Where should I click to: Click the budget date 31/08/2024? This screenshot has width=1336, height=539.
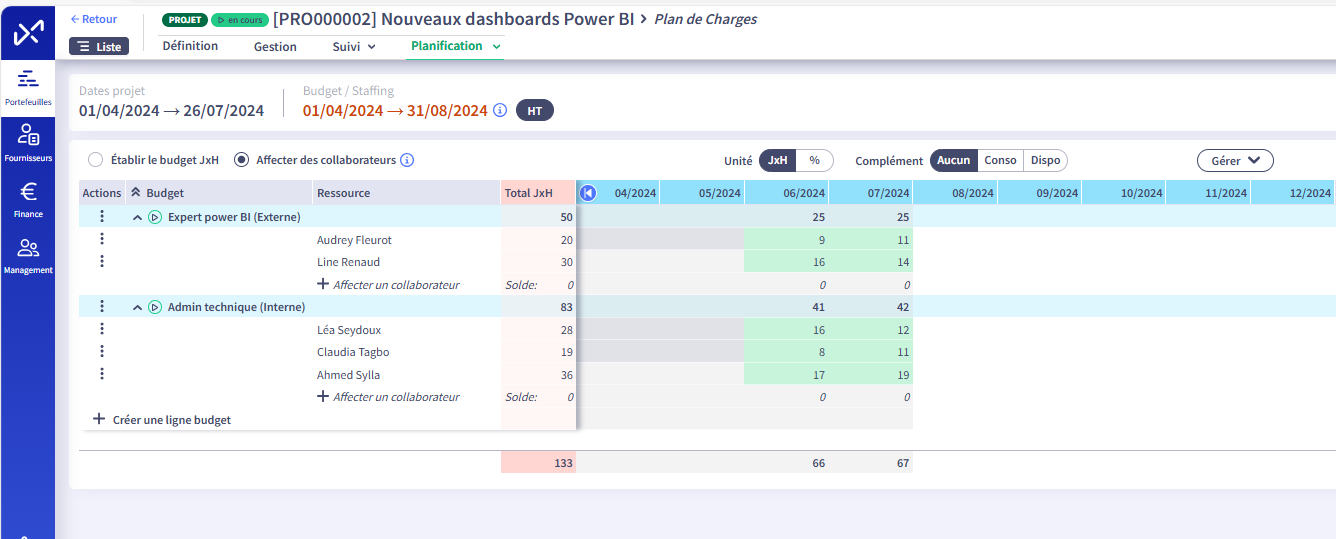(446, 111)
